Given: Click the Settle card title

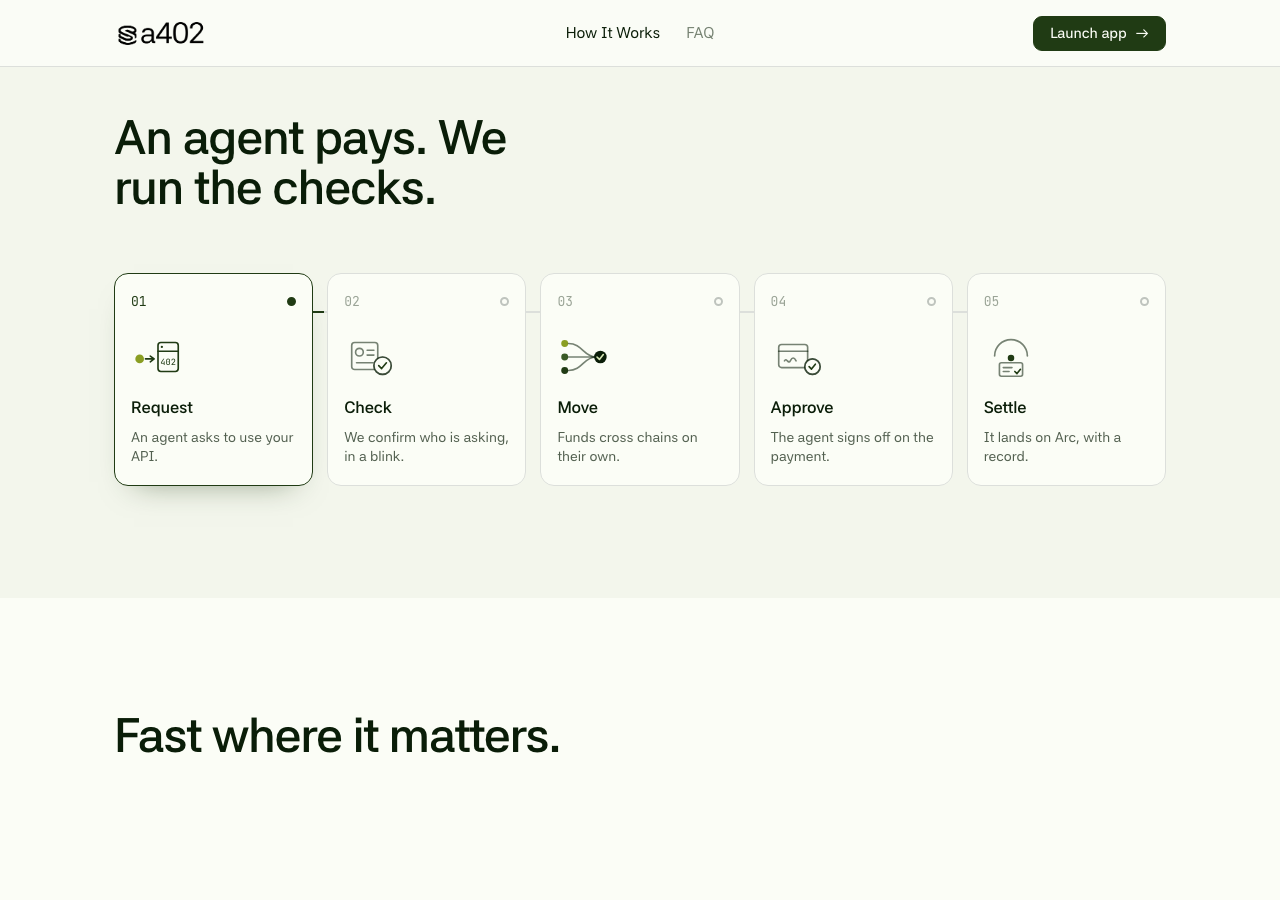Looking at the screenshot, I should click(1005, 408).
